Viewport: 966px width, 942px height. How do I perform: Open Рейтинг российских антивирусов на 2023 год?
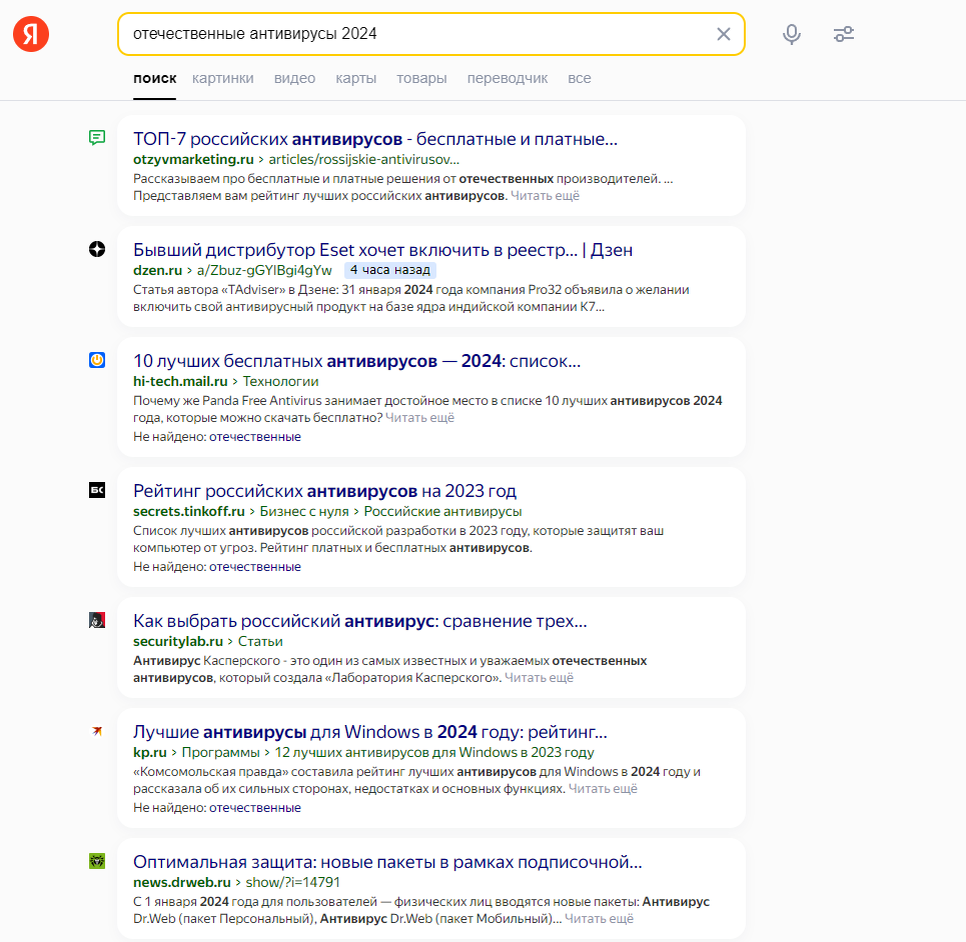325,491
